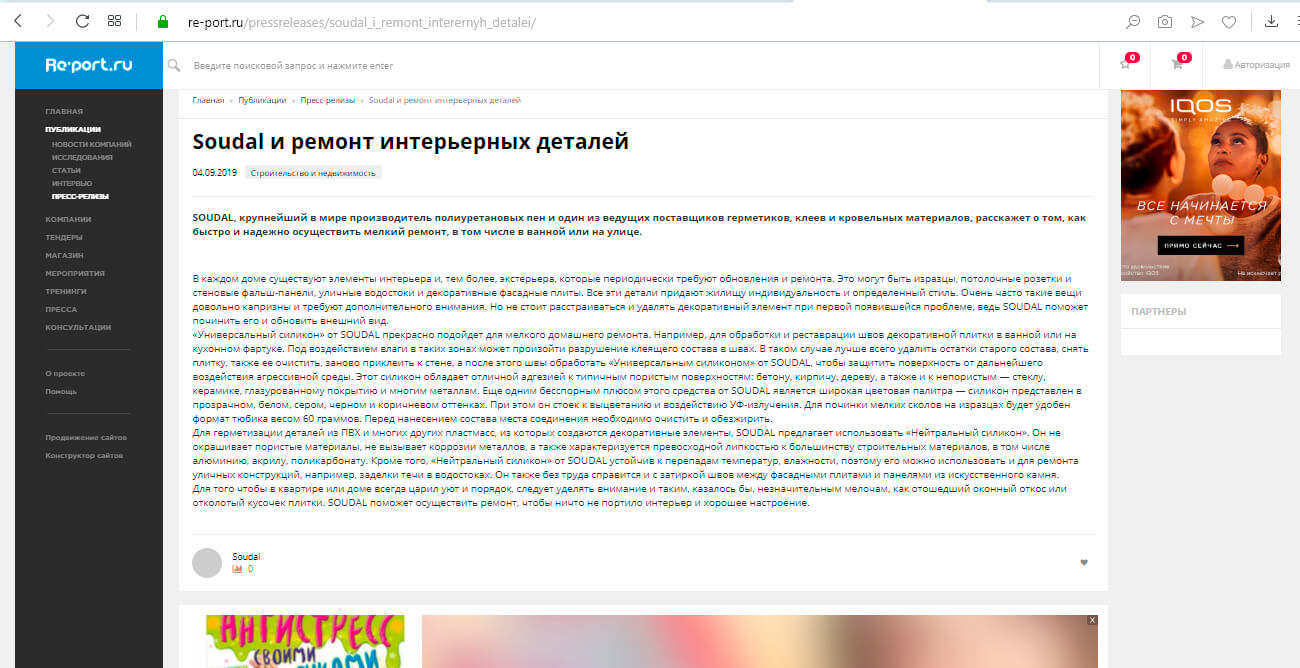Click the green padlock security icon

pyautogui.click(x=163, y=21)
